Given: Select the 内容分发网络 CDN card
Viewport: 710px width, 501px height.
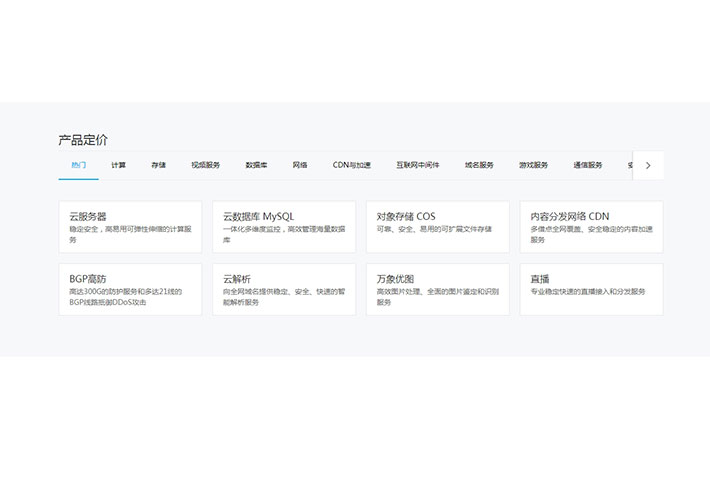Looking at the screenshot, I should pyautogui.click(x=591, y=227).
